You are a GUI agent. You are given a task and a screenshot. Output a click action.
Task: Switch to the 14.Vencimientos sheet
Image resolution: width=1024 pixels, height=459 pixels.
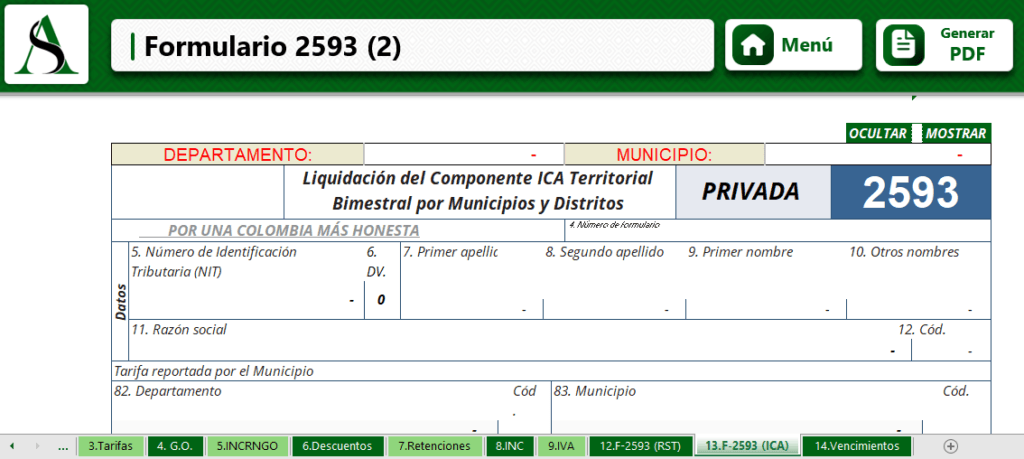[856, 446]
